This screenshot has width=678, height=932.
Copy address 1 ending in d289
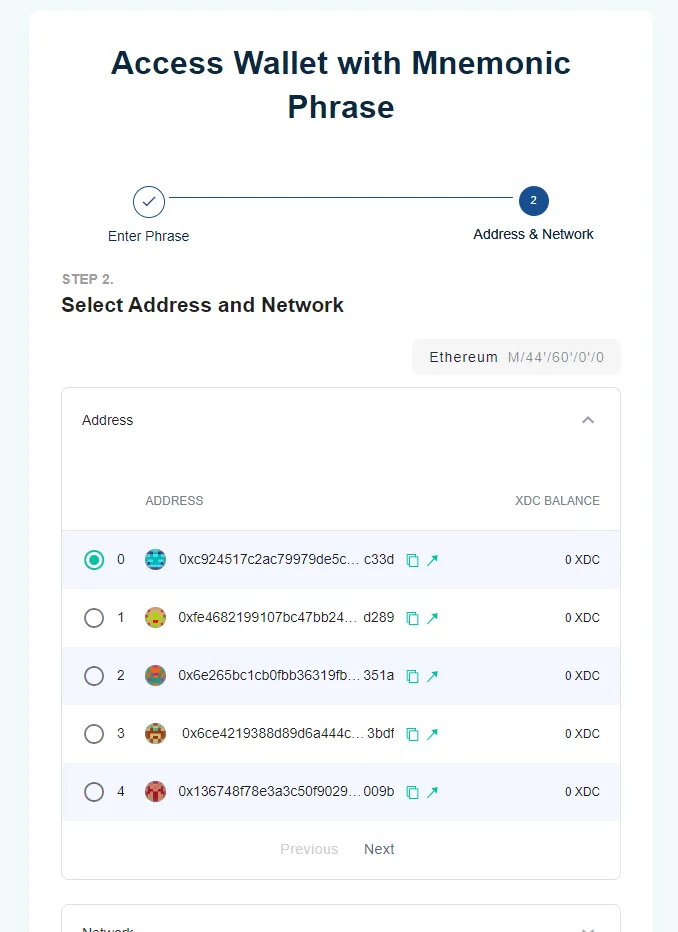pos(412,618)
